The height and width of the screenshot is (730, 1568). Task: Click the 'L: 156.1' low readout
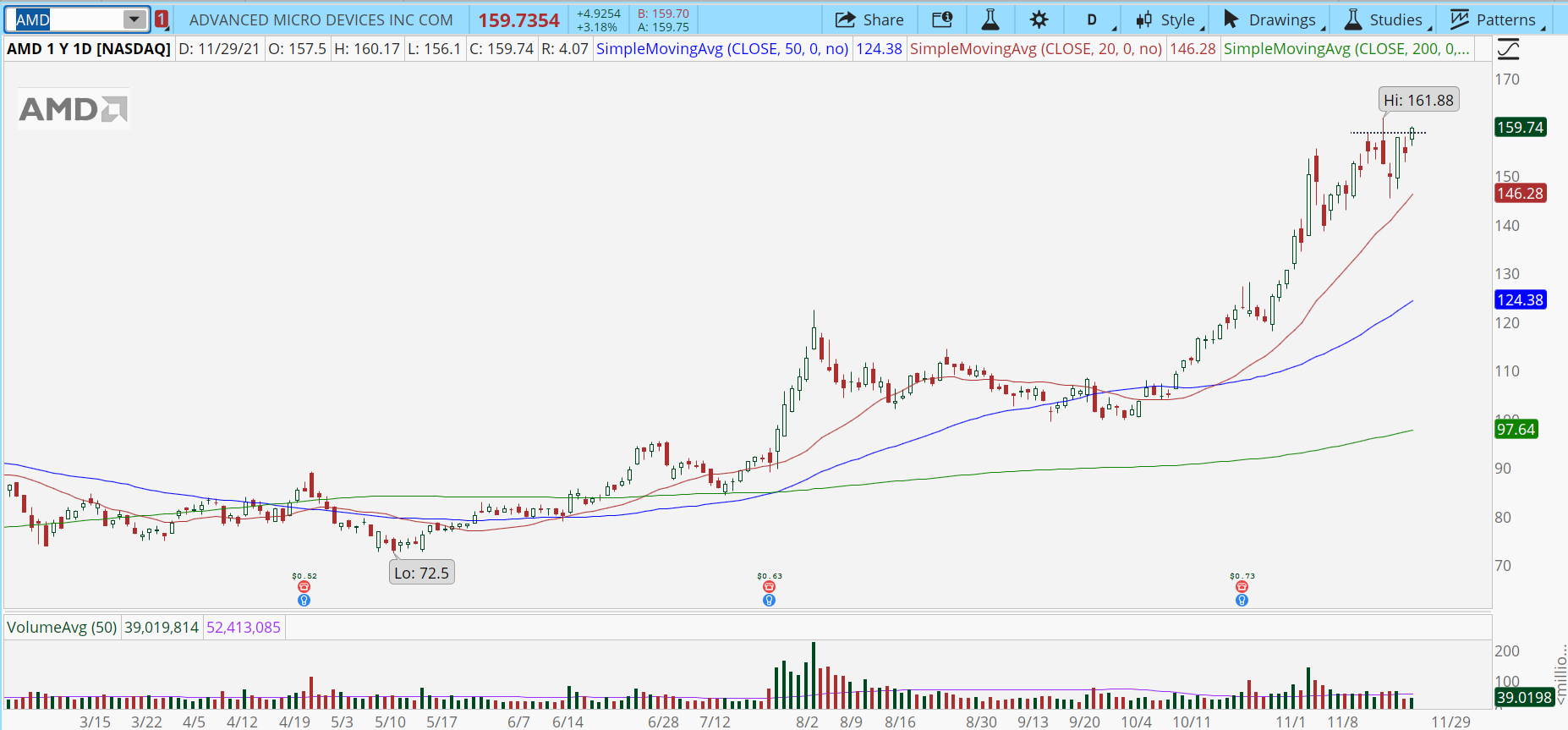tap(434, 49)
